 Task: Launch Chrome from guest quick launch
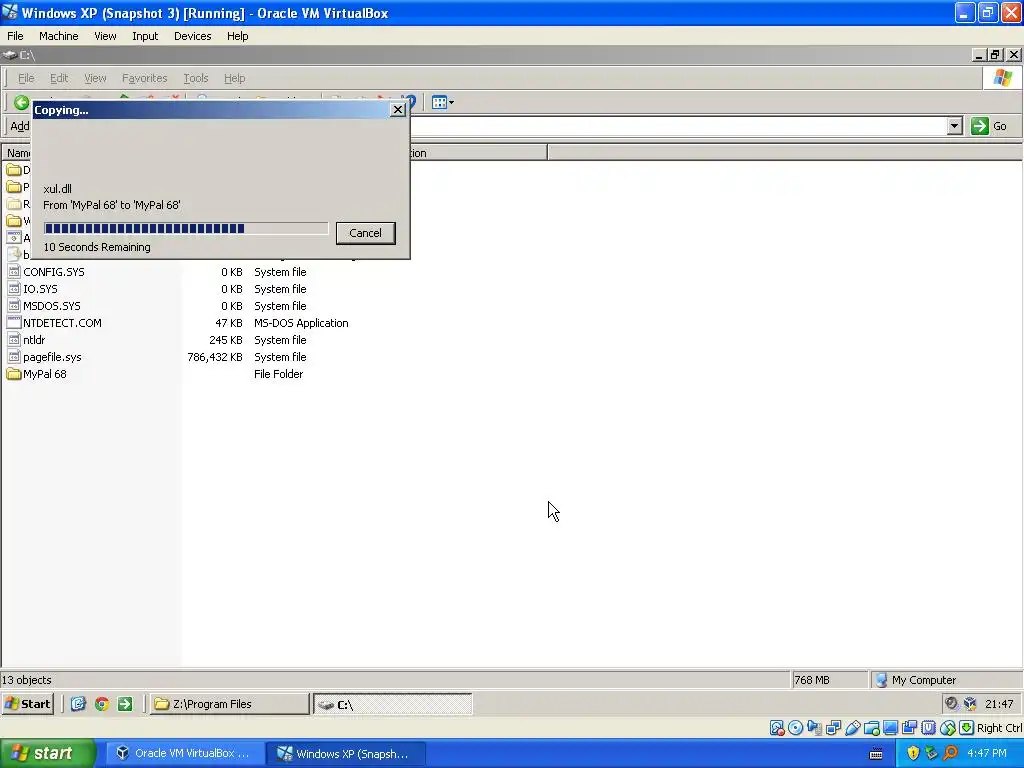point(101,704)
